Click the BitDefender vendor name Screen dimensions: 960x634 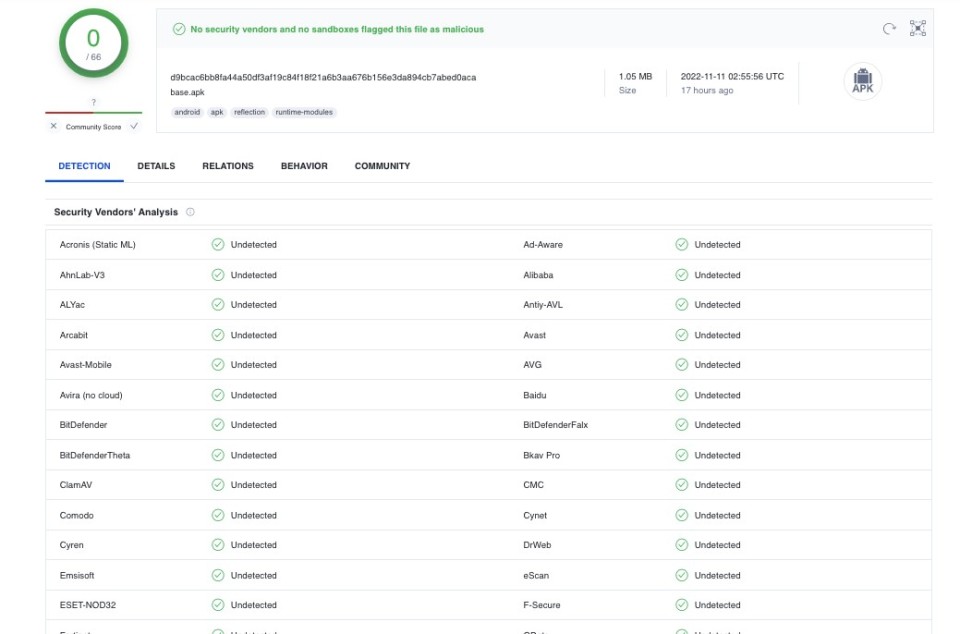(x=83, y=425)
